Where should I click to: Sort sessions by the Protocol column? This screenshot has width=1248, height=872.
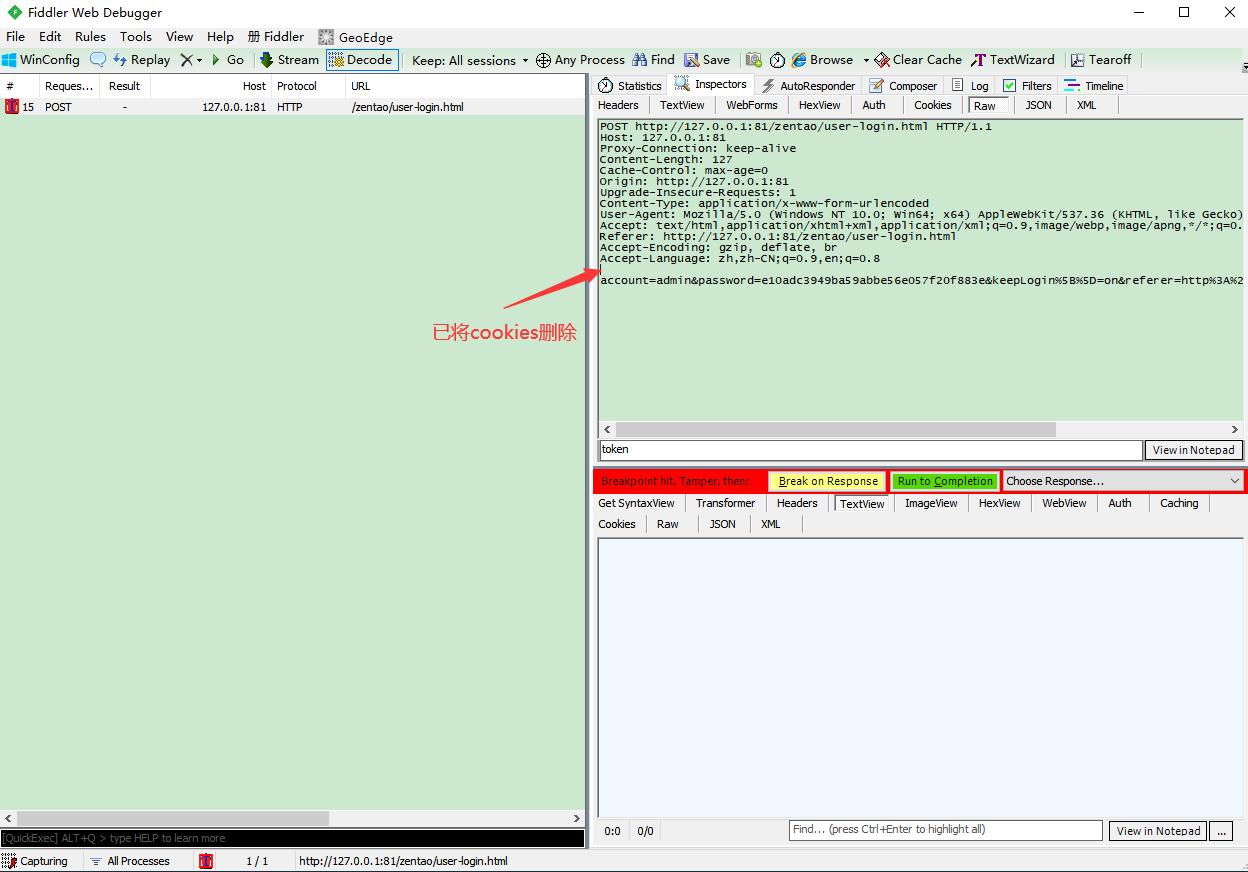[307, 86]
